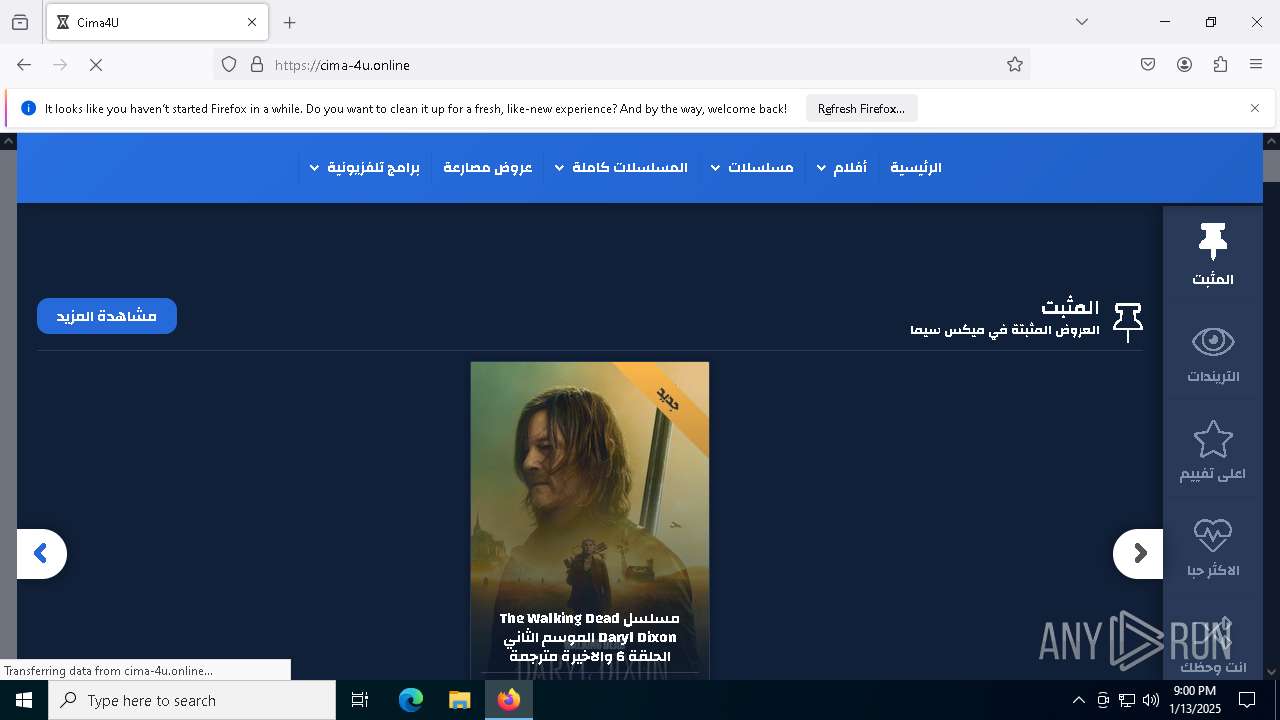Open the clock showing 9:00 PM
Image resolution: width=1280 pixels, height=720 pixels.
[x=1195, y=700]
